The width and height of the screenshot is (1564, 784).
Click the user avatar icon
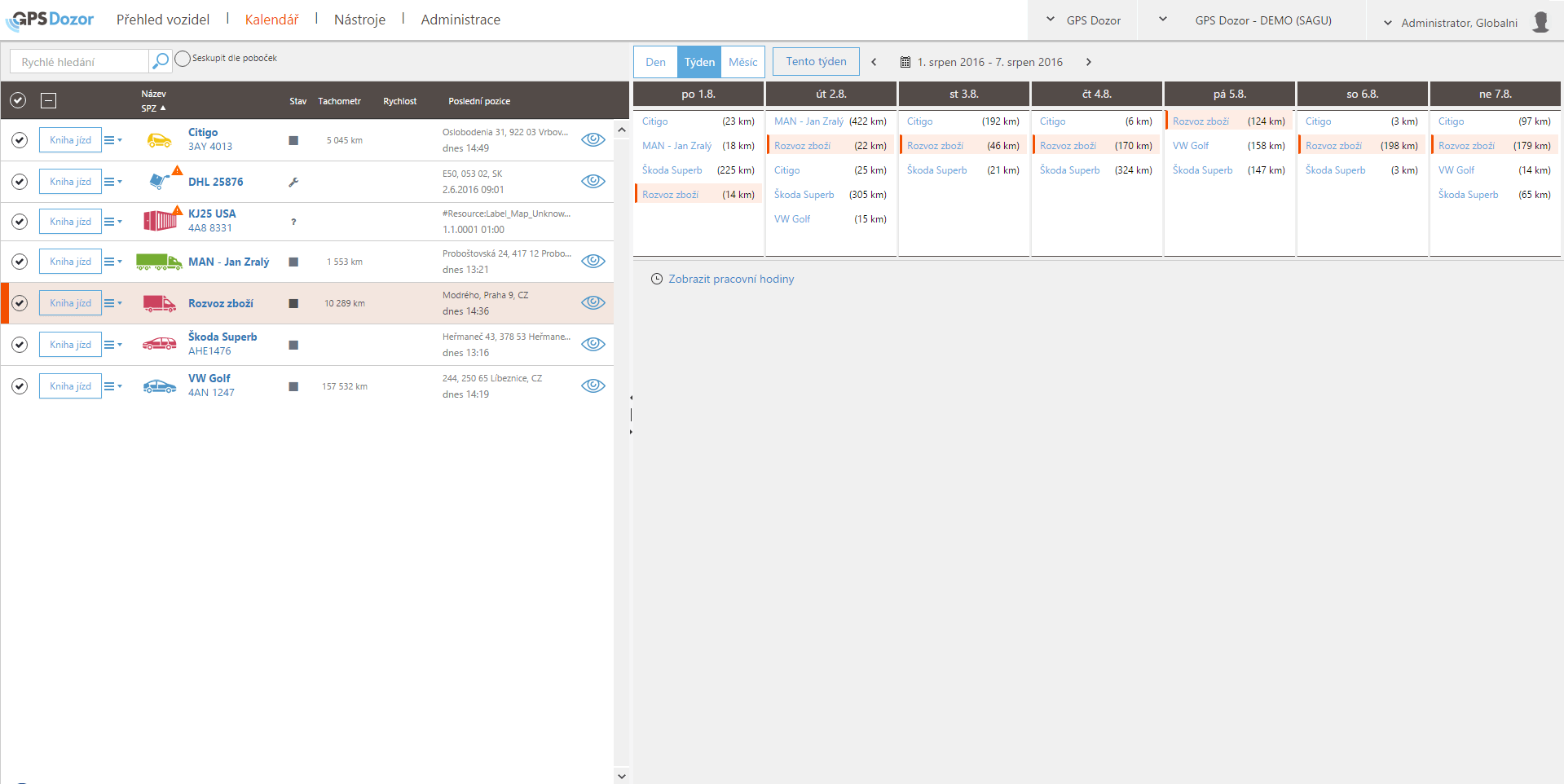coord(1540,22)
